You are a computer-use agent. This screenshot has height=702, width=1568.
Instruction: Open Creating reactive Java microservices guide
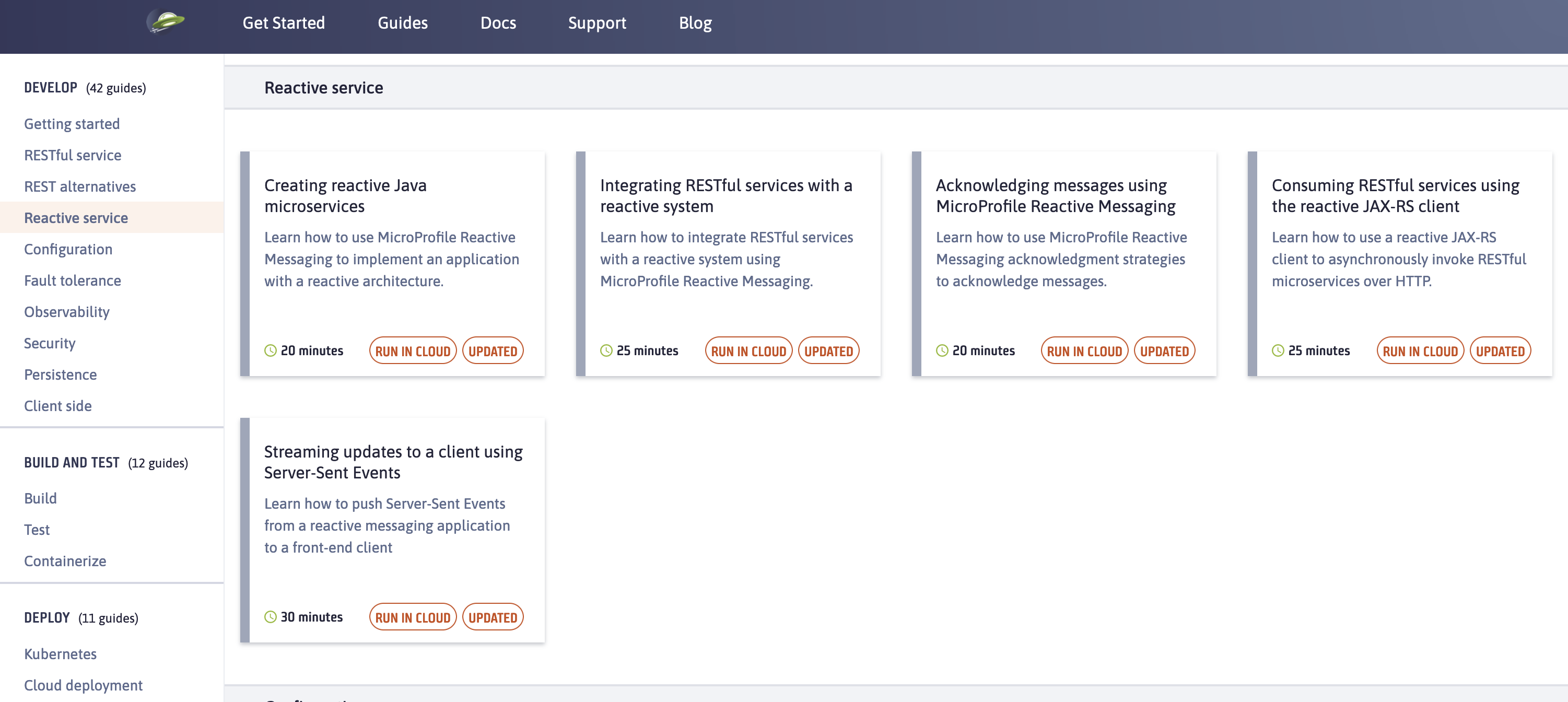point(345,195)
